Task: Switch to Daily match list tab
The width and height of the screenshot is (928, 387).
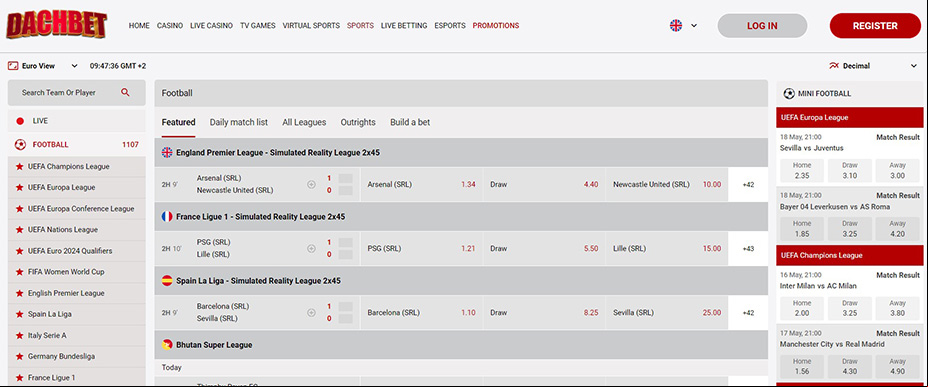Action: coord(239,122)
